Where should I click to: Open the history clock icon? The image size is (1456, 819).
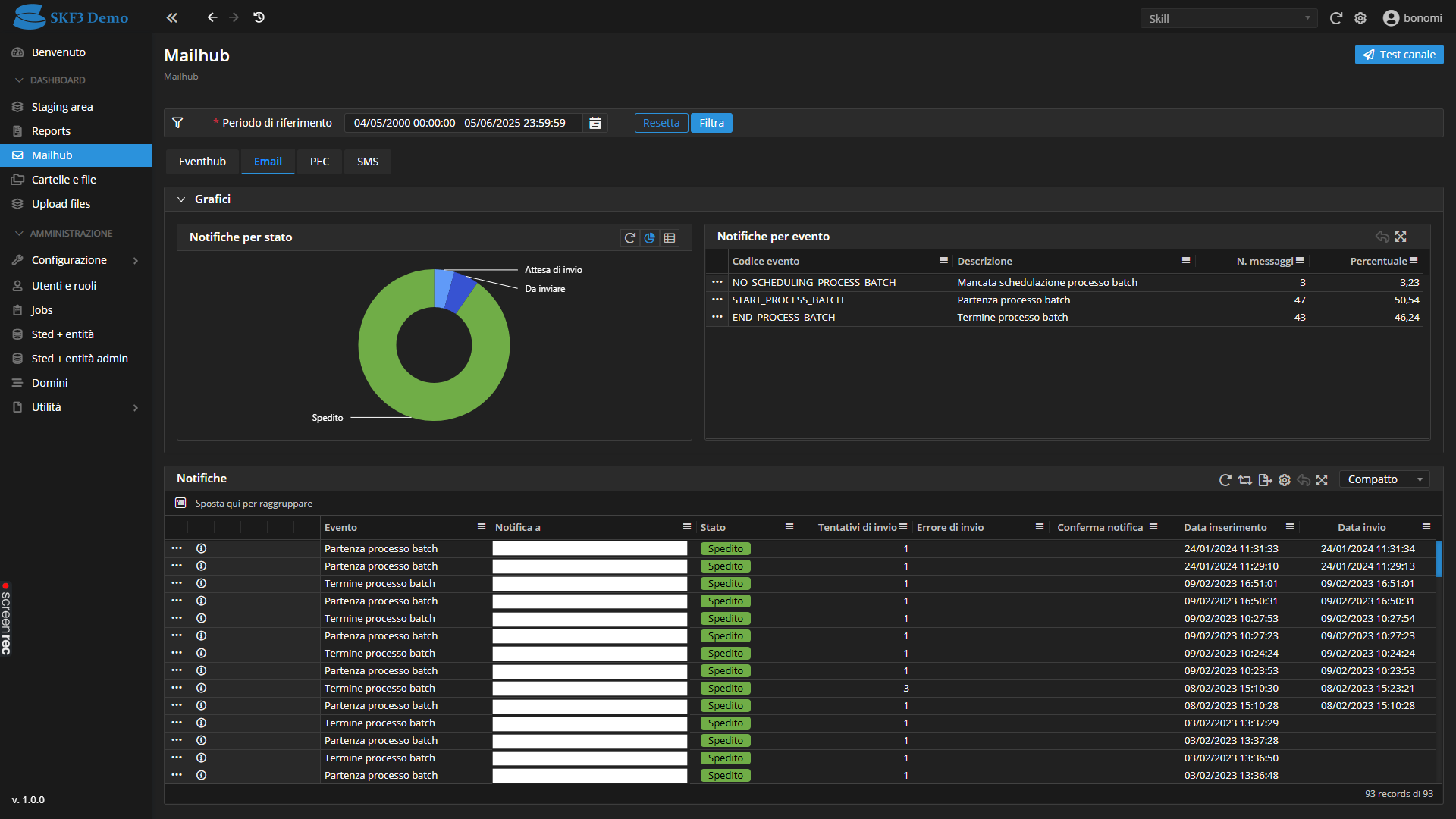coord(259,17)
